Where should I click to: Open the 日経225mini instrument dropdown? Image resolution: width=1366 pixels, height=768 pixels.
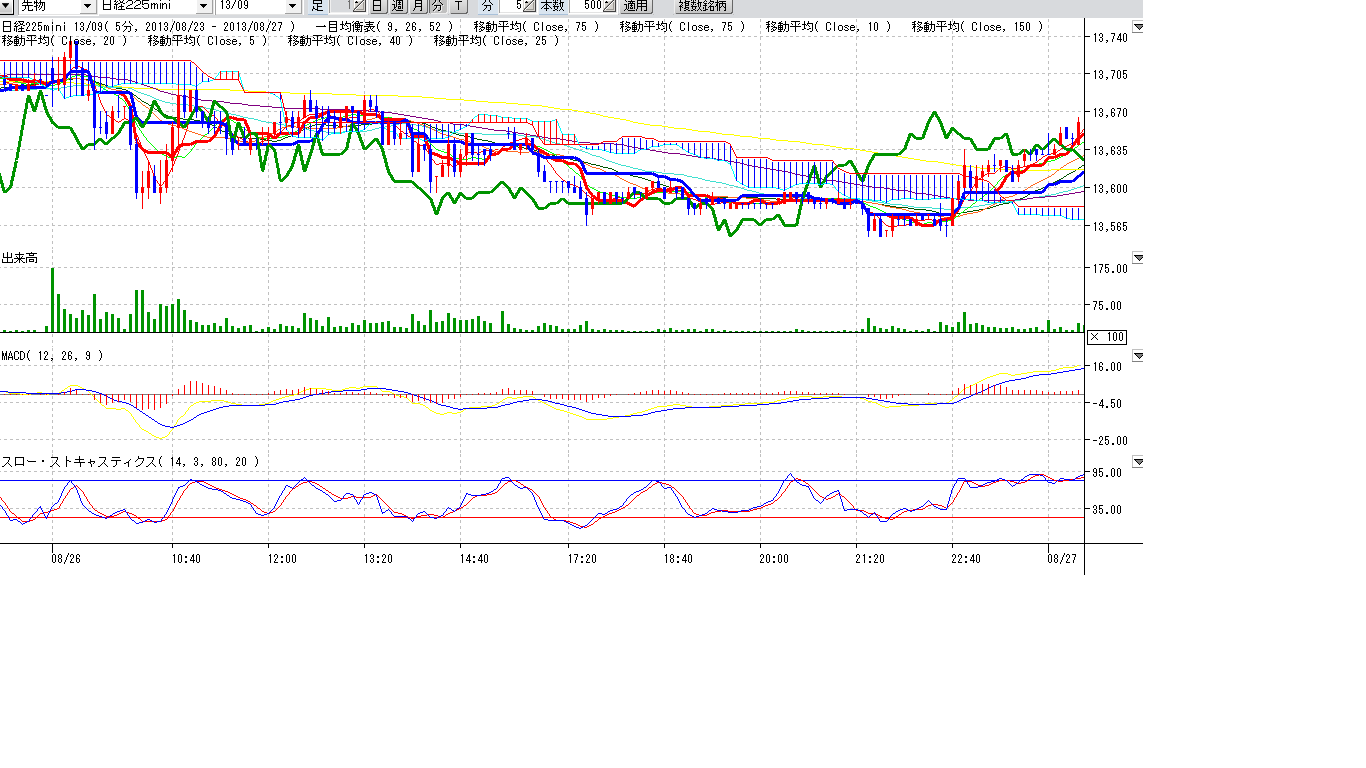tap(205, 6)
